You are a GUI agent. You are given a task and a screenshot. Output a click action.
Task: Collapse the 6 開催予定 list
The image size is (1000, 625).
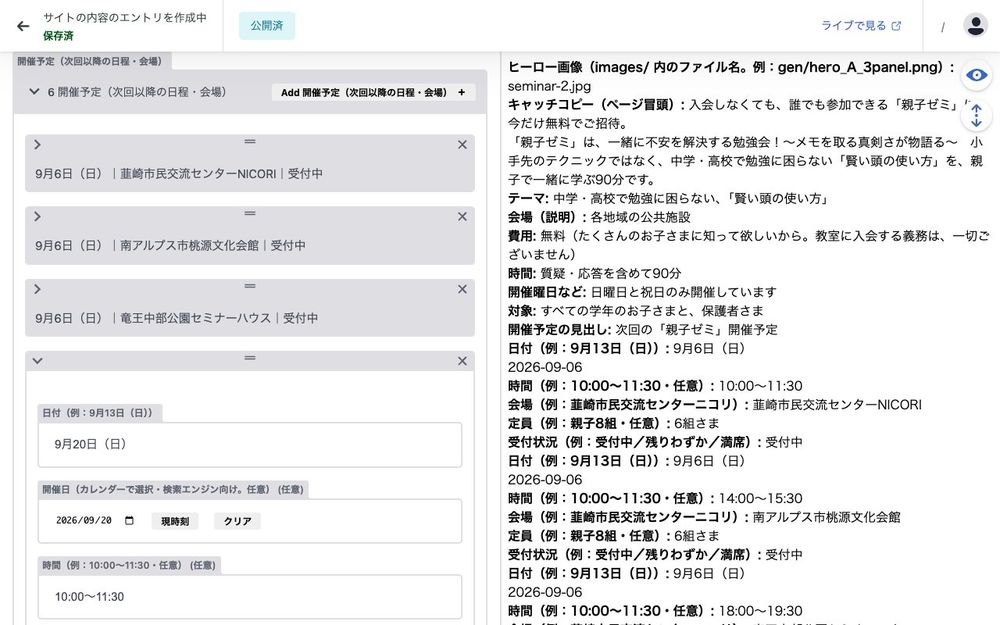[34, 92]
